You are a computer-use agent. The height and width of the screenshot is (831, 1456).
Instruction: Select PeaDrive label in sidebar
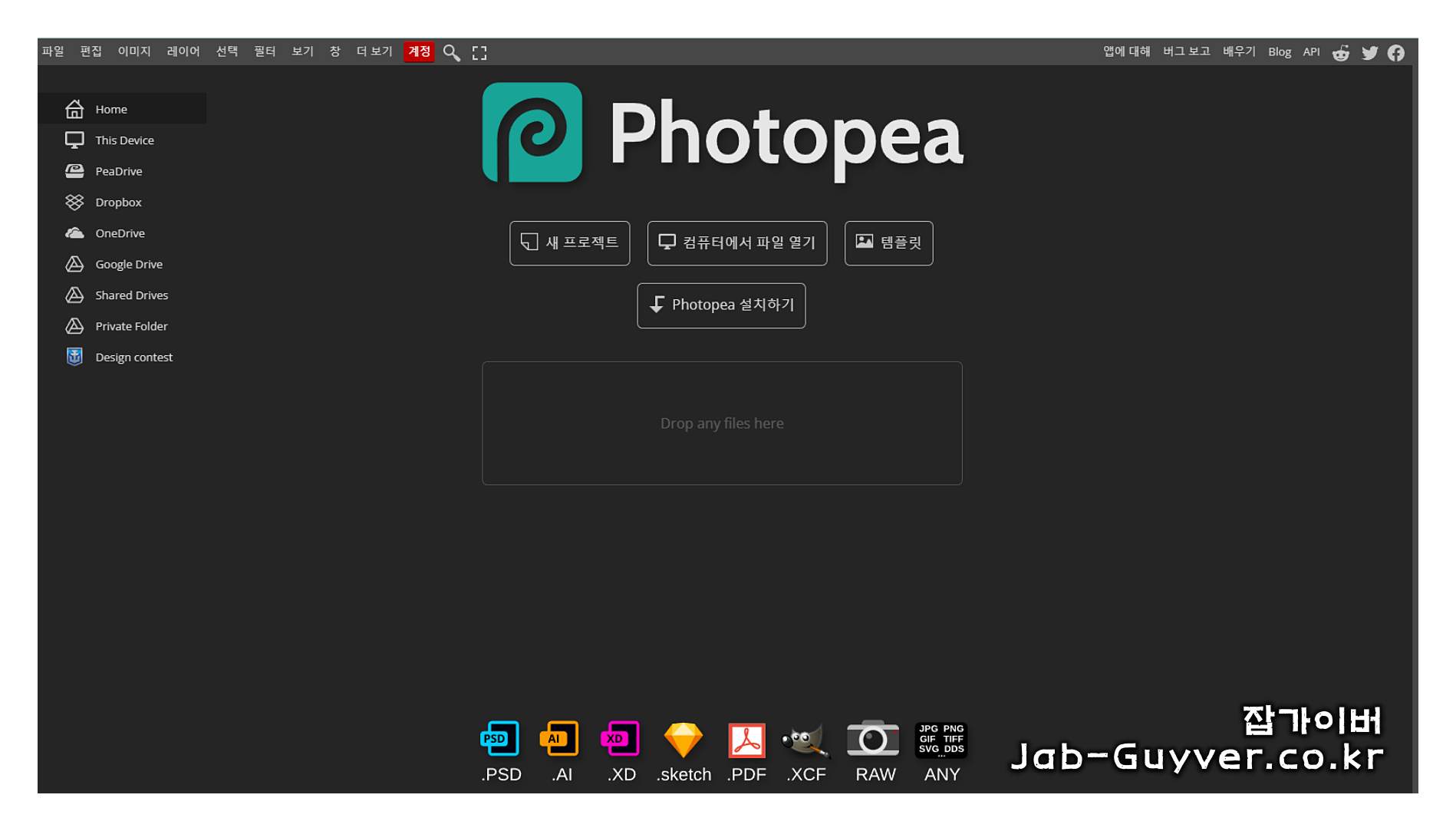tap(119, 171)
